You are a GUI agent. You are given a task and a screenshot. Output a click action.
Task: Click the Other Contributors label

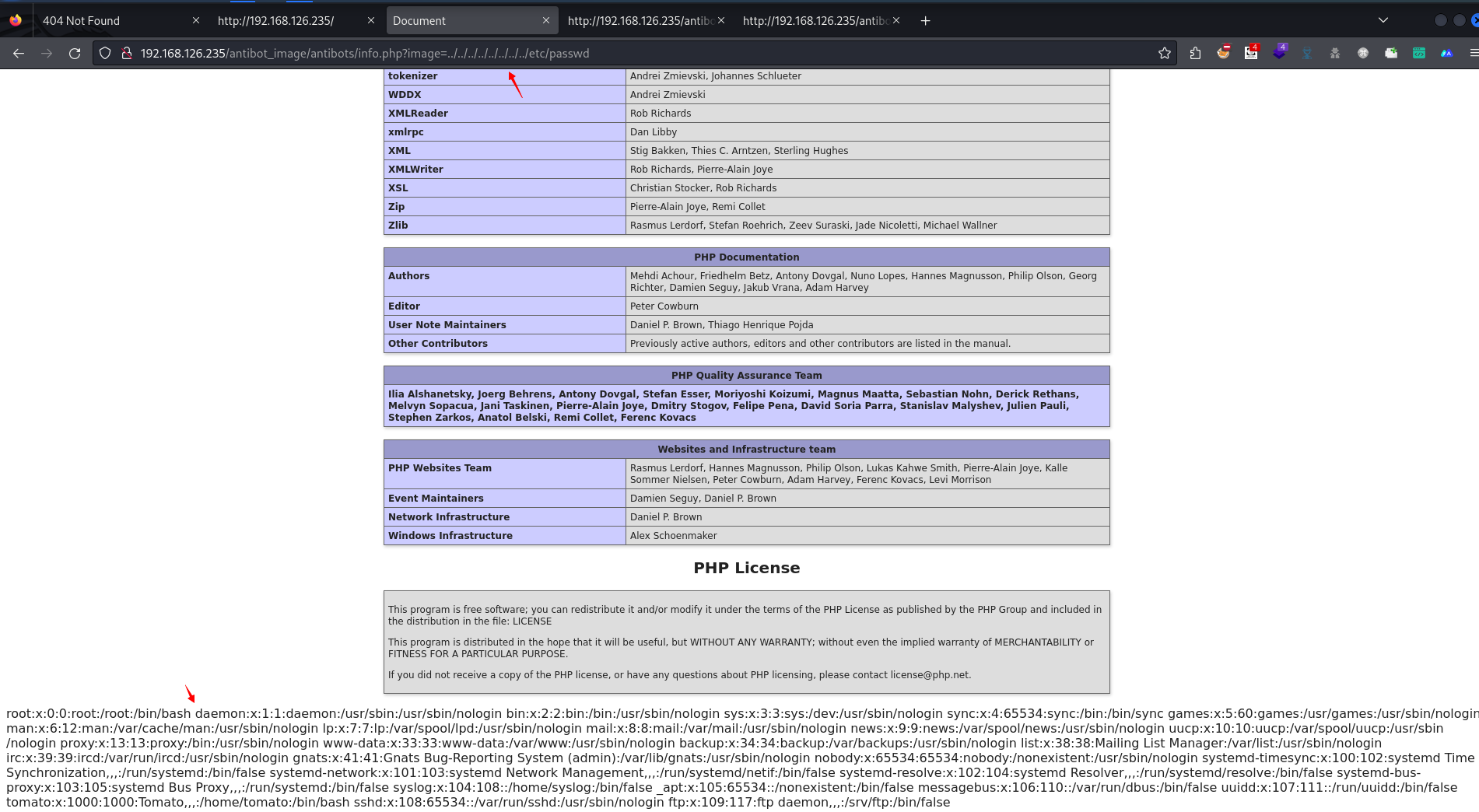[x=438, y=344]
